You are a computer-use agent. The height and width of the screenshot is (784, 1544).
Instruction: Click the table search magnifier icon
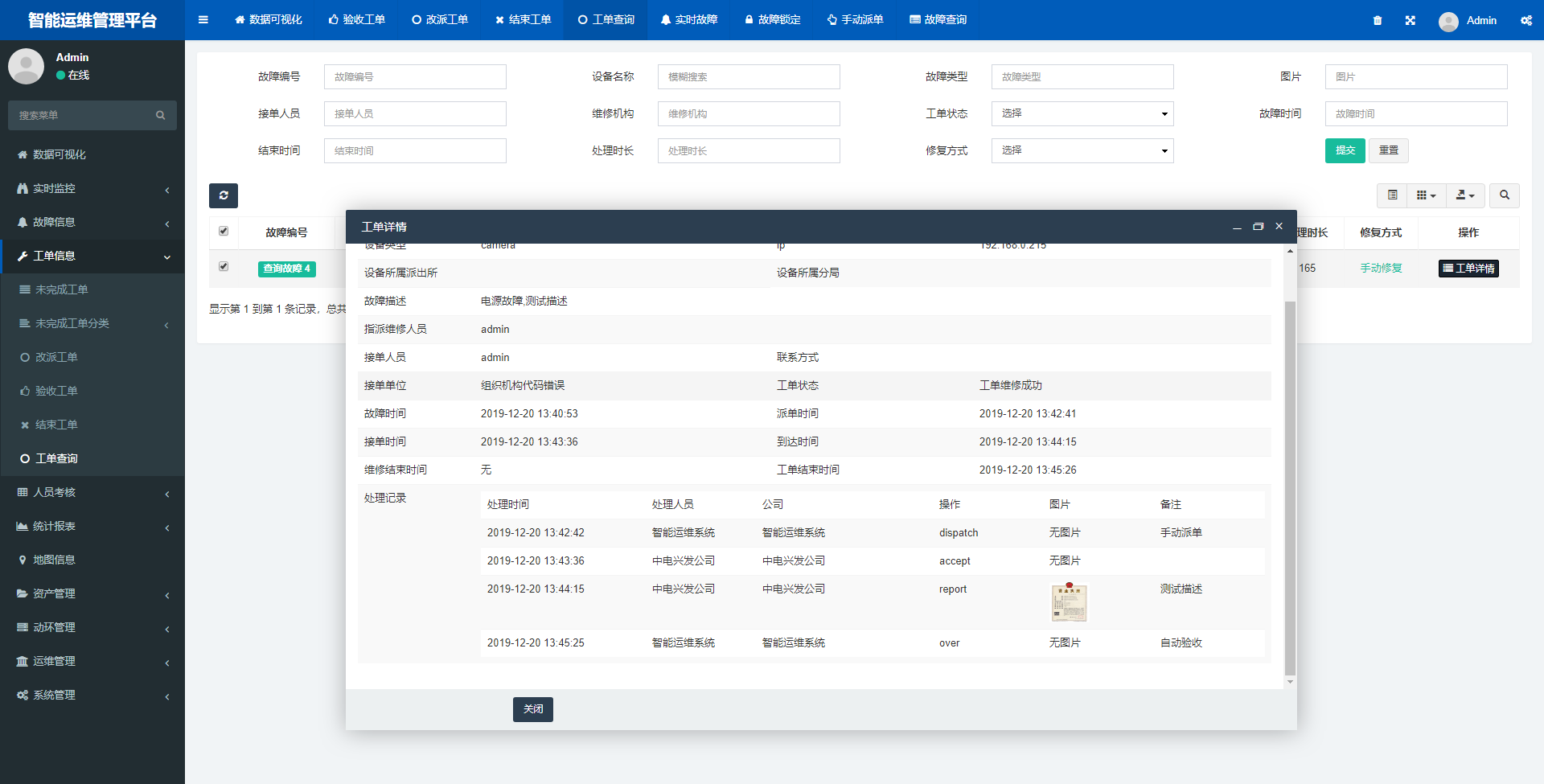point(1504,195)
